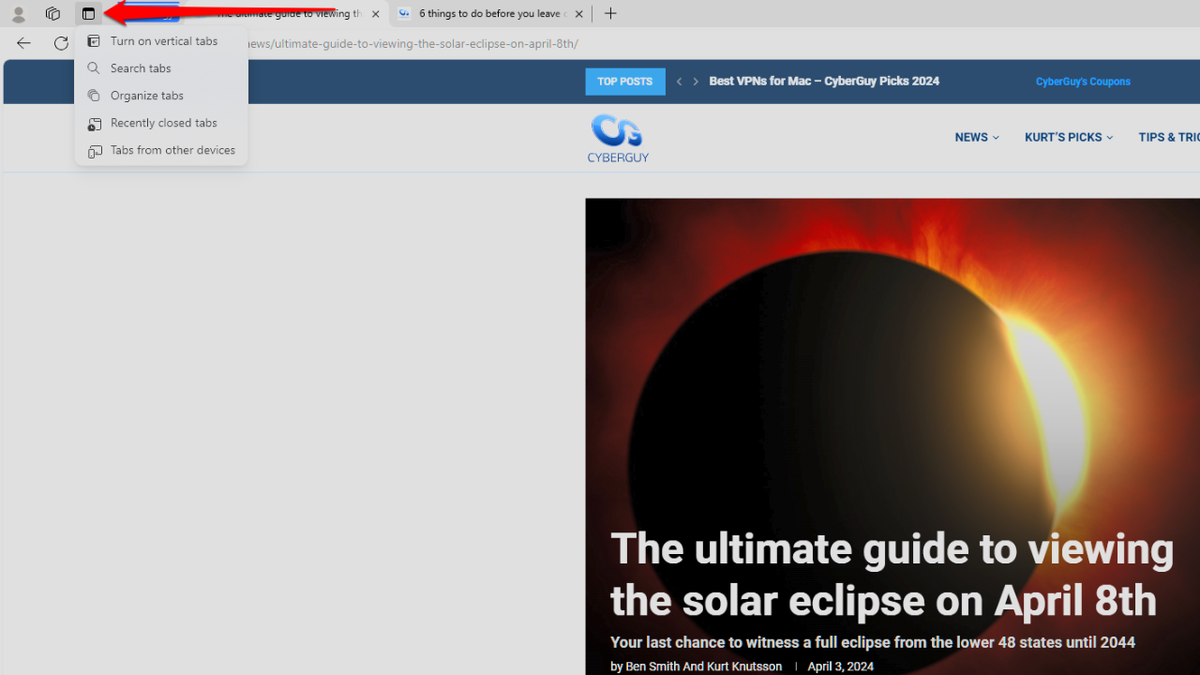This screenshot has height=675, width=1200.
Task: Select "Turn on vertical tabs"
Action: (163, 41)
